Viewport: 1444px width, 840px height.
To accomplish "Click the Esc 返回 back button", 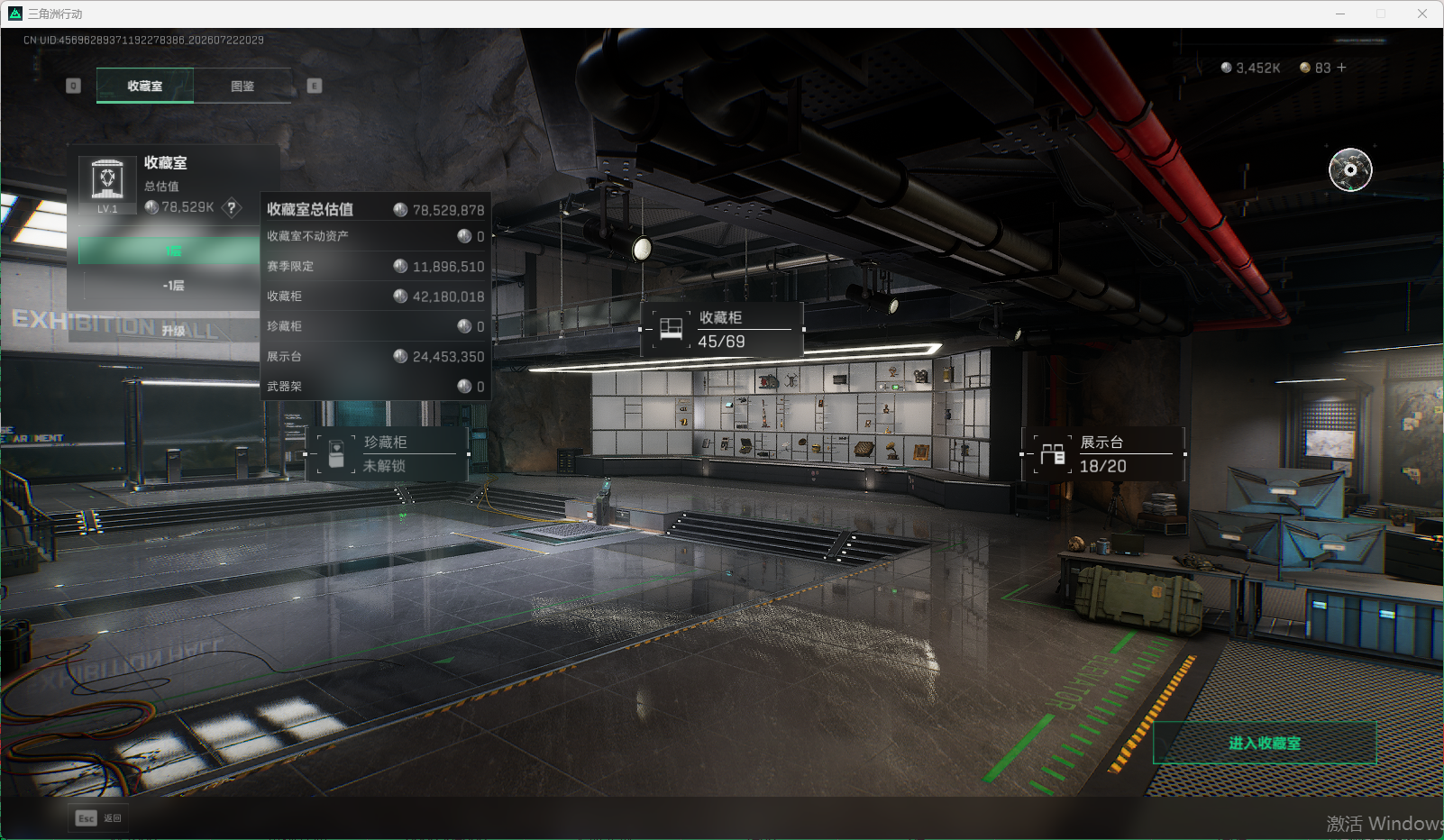I will tap(99, 817).
